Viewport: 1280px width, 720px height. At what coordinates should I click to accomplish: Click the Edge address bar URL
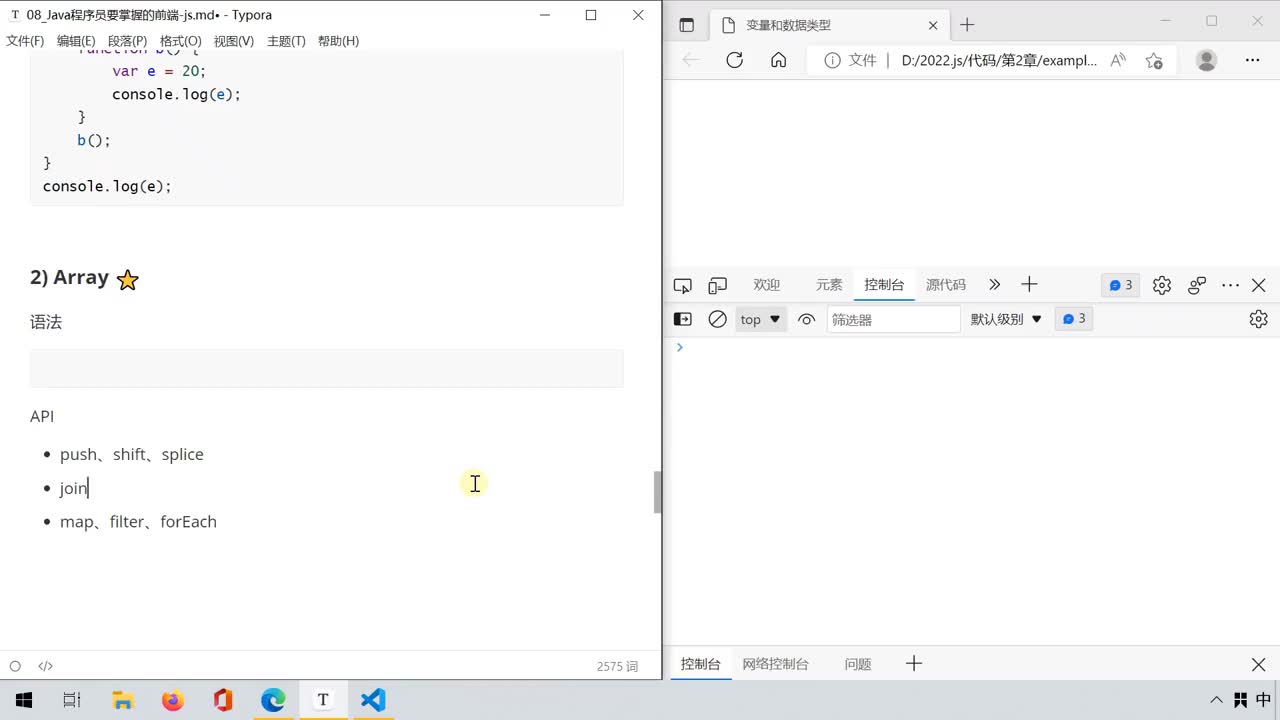click(x=999, y=60)
